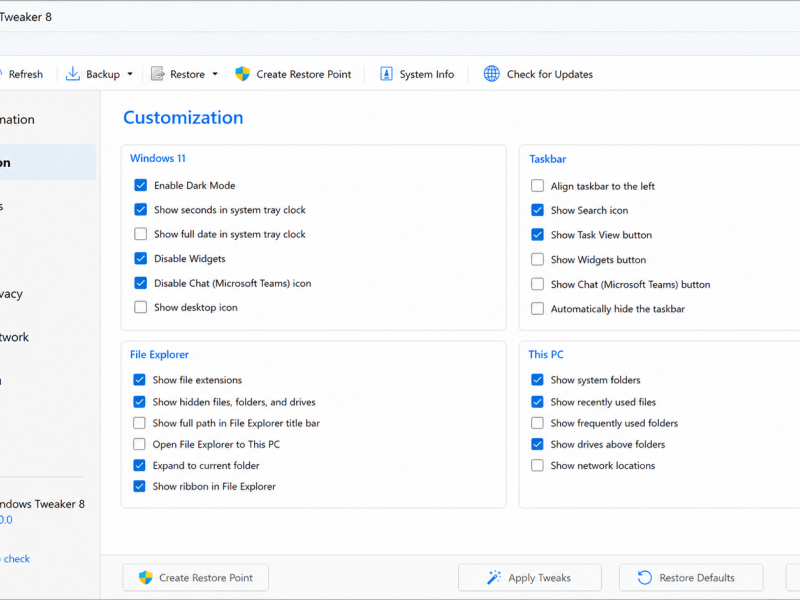Toggle Show ribbon in File Explorer
800x600 pixels.
tap(139, 486)
